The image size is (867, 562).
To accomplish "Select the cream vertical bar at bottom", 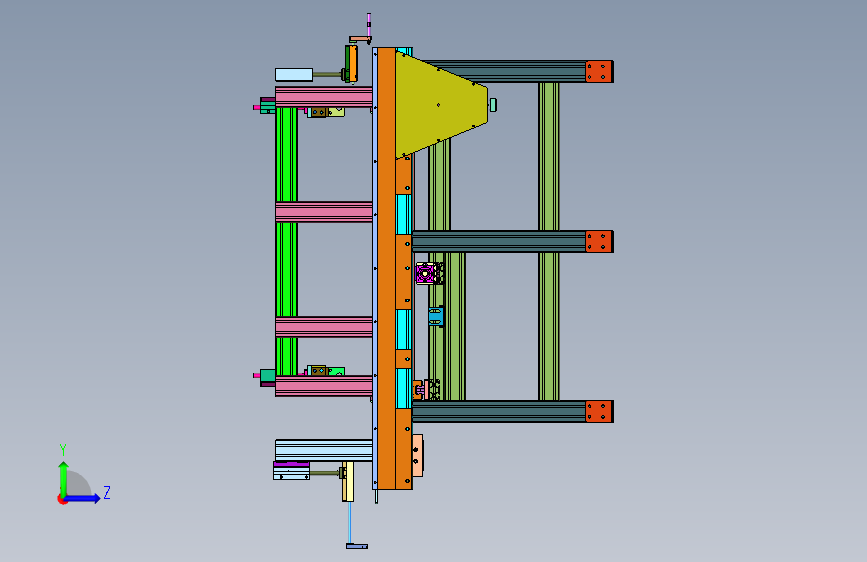I will (348, 481).
